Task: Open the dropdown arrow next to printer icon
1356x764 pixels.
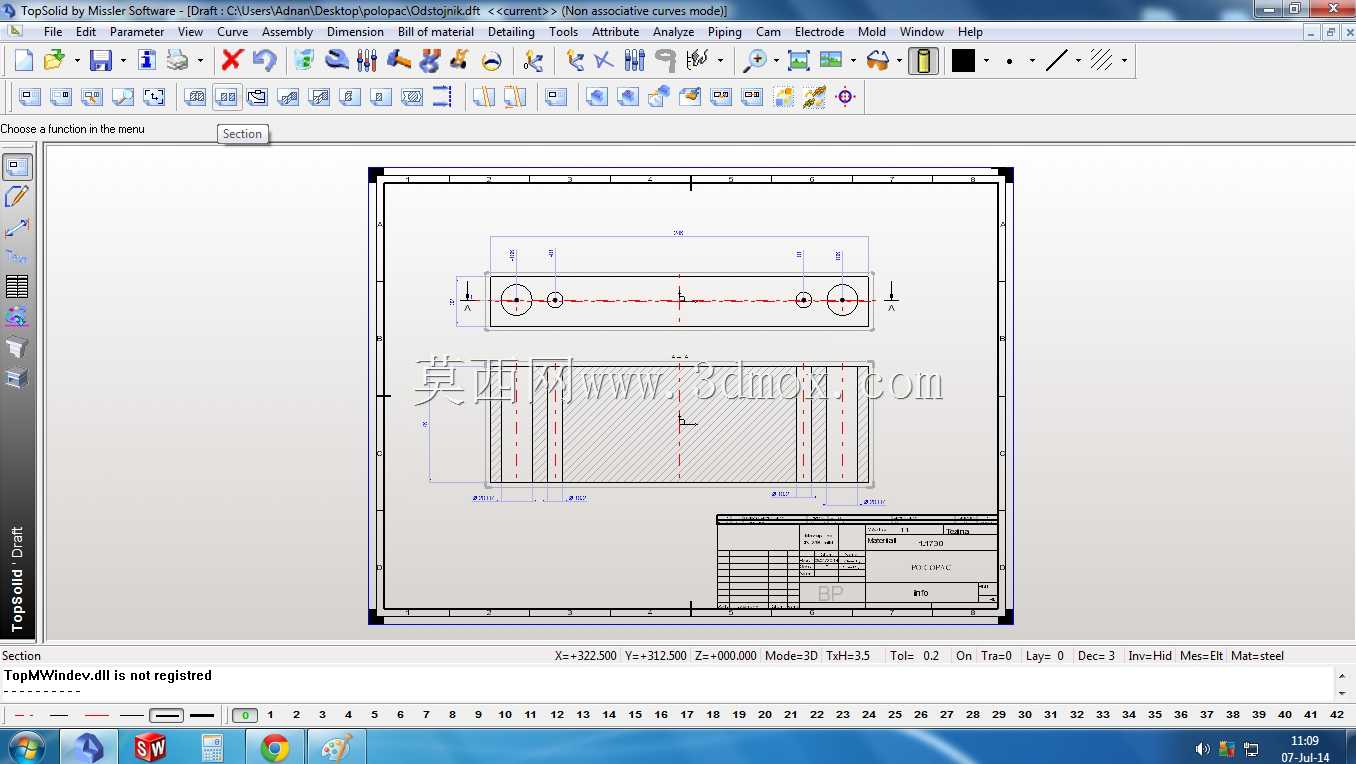Action: pos(200,61)
